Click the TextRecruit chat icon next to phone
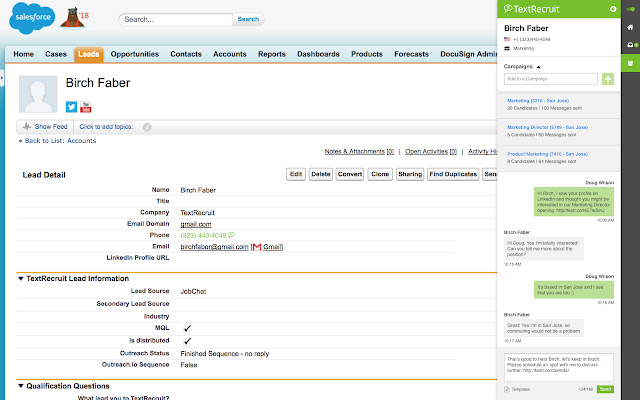The height and width of the screenshot is (400, 640). (x=231, y=235)
